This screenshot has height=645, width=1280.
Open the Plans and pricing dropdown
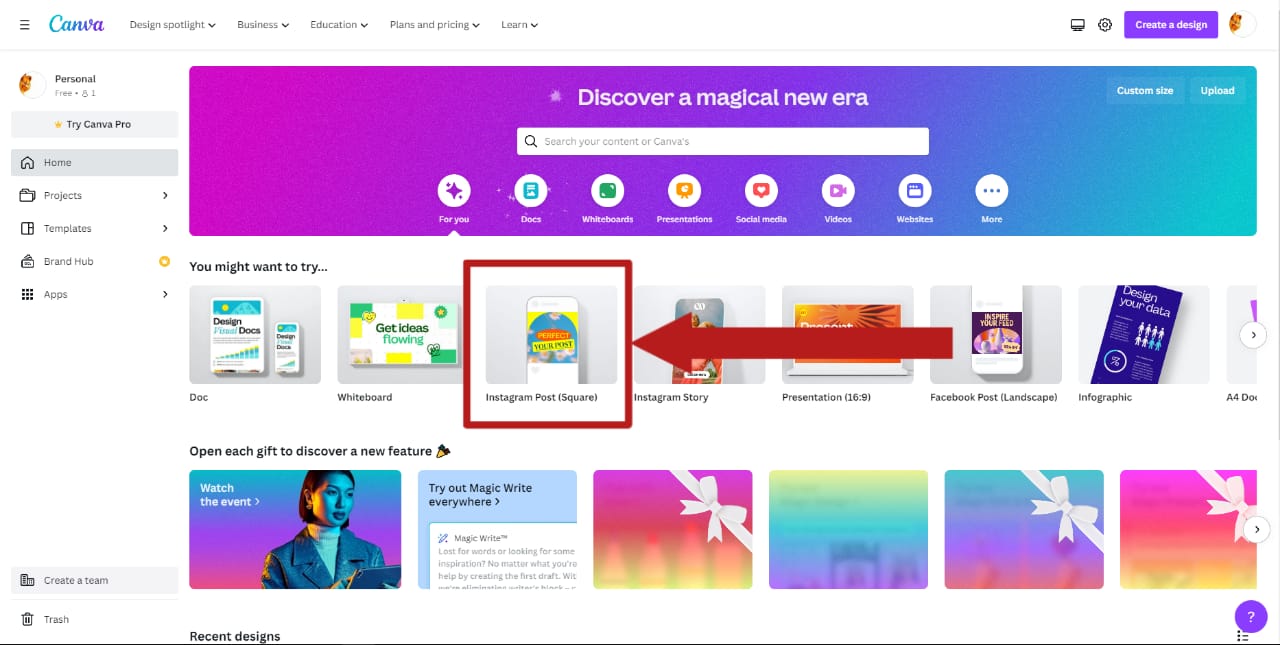435,24
